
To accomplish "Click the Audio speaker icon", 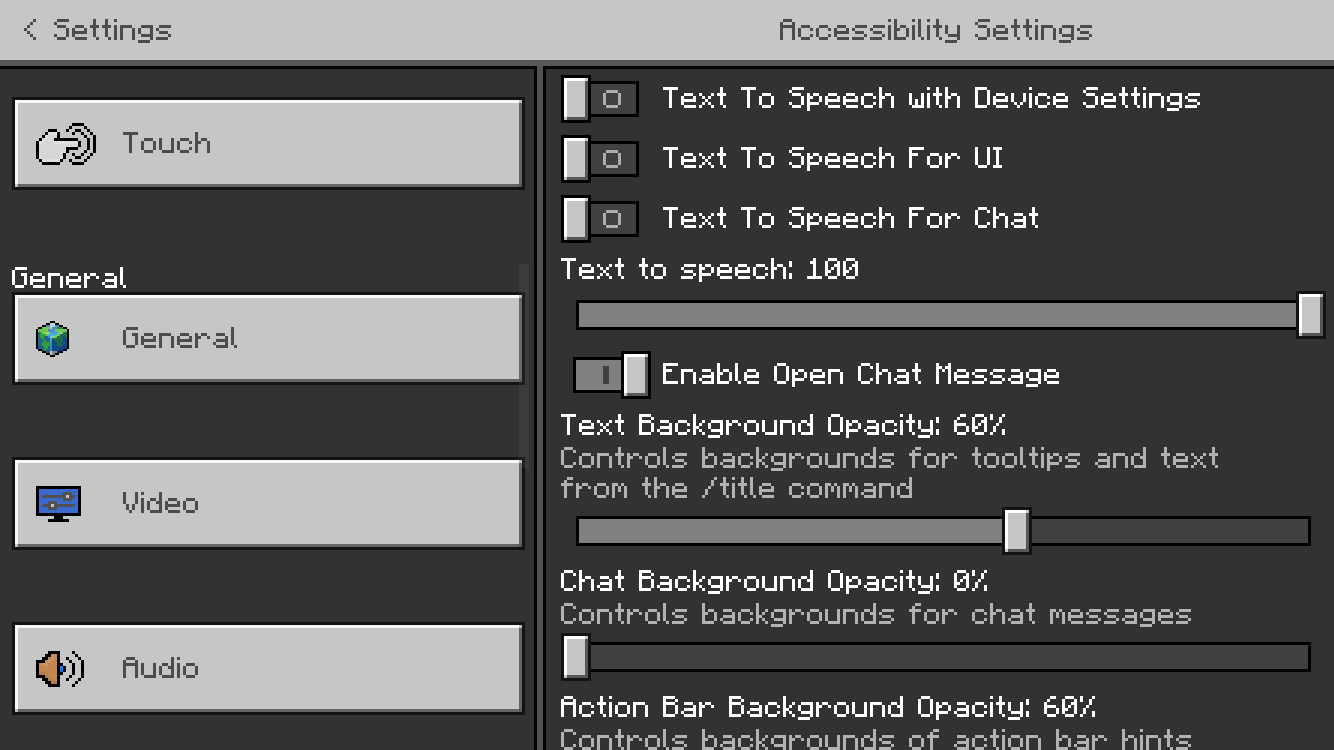I will coord(59,668).
